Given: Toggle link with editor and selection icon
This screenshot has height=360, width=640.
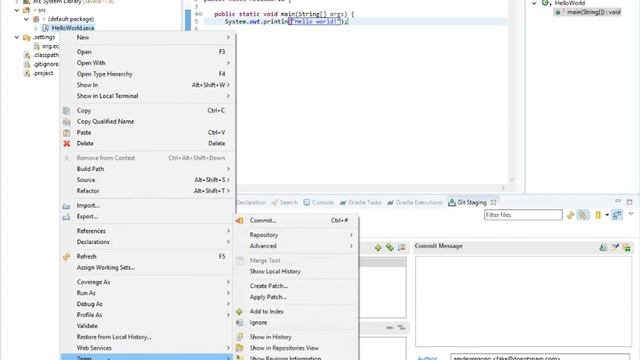Looking at the screenshot, I should [583, 215].
